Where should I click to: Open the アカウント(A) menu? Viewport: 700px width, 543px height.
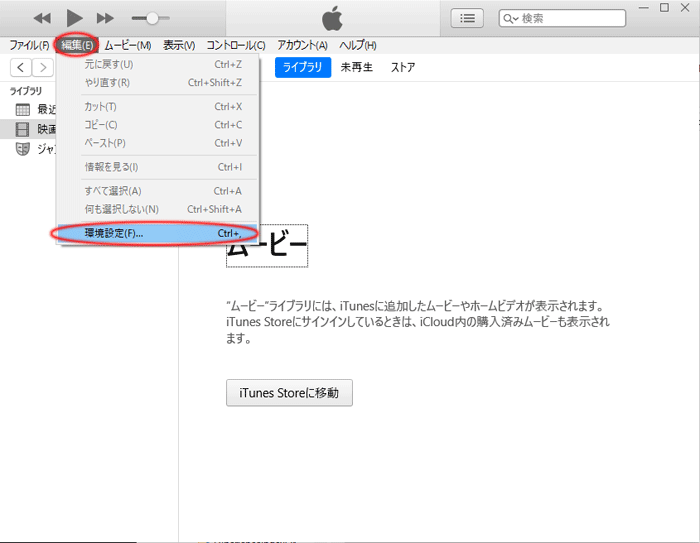pyautogui.click(x=302, y=45)
